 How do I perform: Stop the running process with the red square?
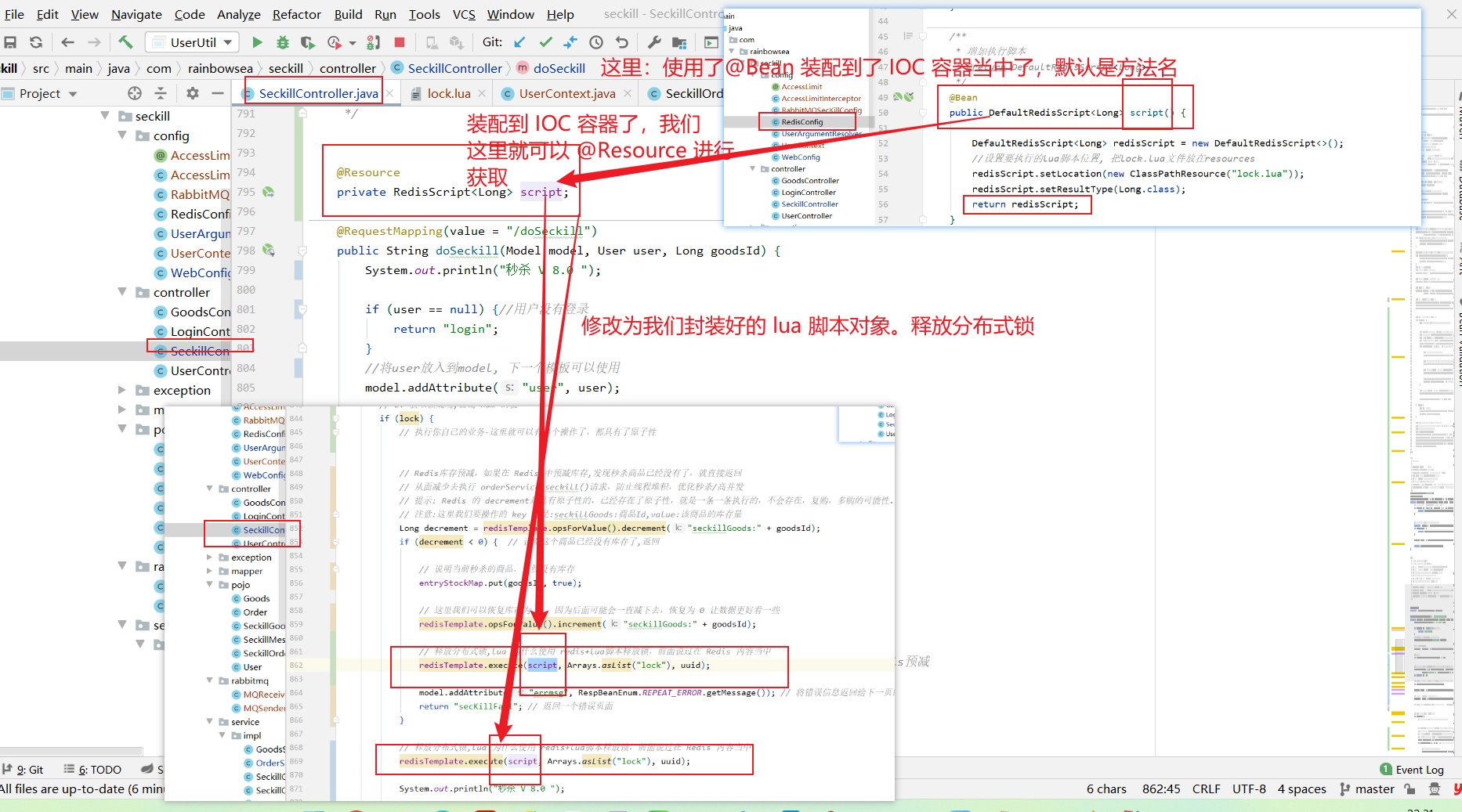tap(400, 42)
